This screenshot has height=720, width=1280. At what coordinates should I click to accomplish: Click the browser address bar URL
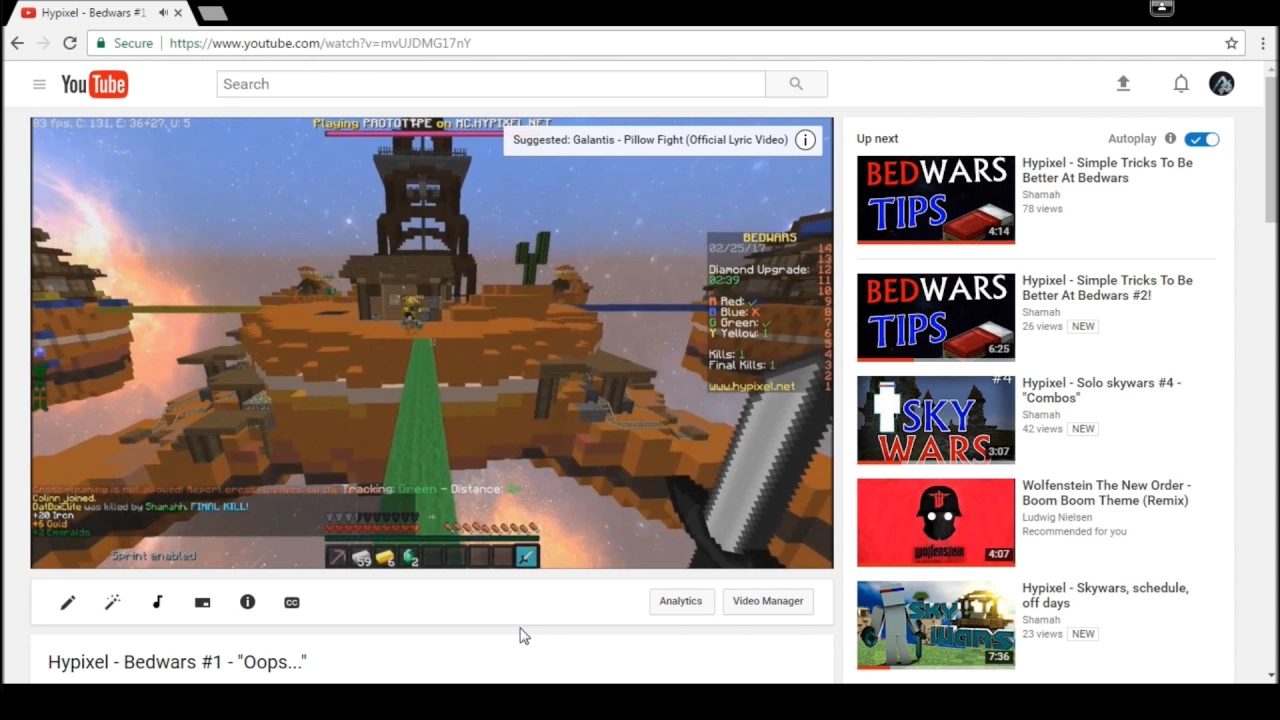(x=320, y=43)
